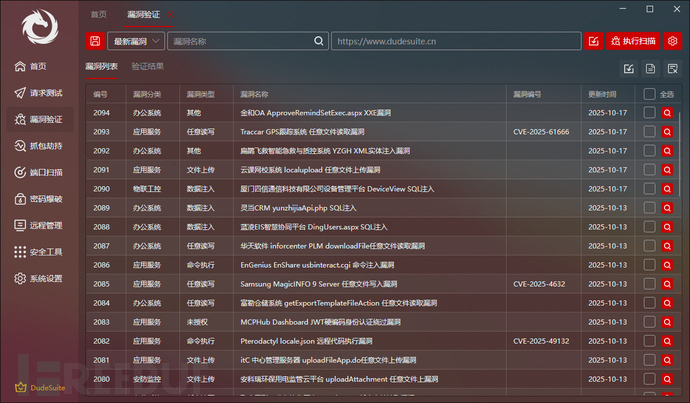Click the 执行扫描 button
The image size is (690, 403).
click(632, 41)
